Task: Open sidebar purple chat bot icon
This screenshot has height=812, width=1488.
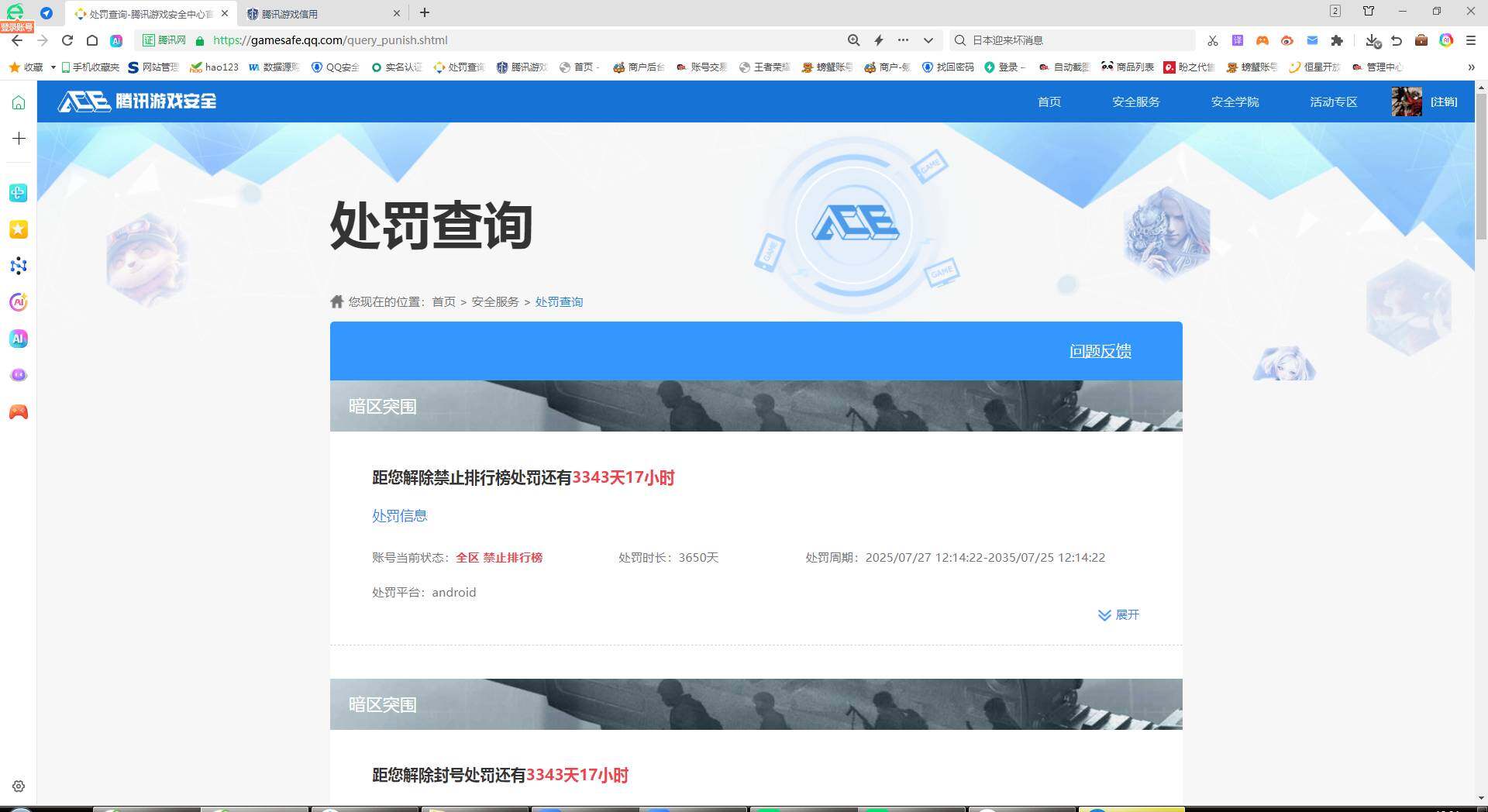Action: pyautogui.click(x=19, y=375)
